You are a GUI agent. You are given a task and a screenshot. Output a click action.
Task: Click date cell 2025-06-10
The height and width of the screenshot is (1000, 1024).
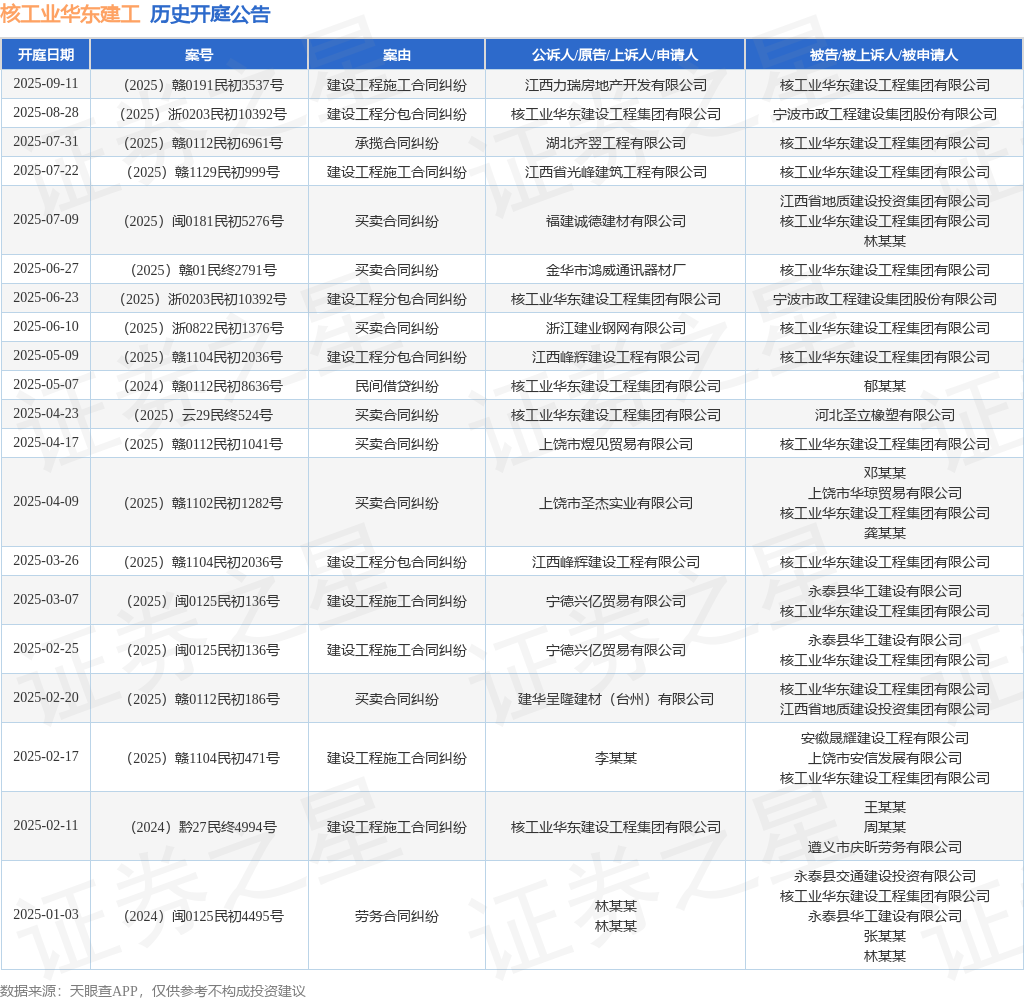pyautogui.click(x=46, y=326)
